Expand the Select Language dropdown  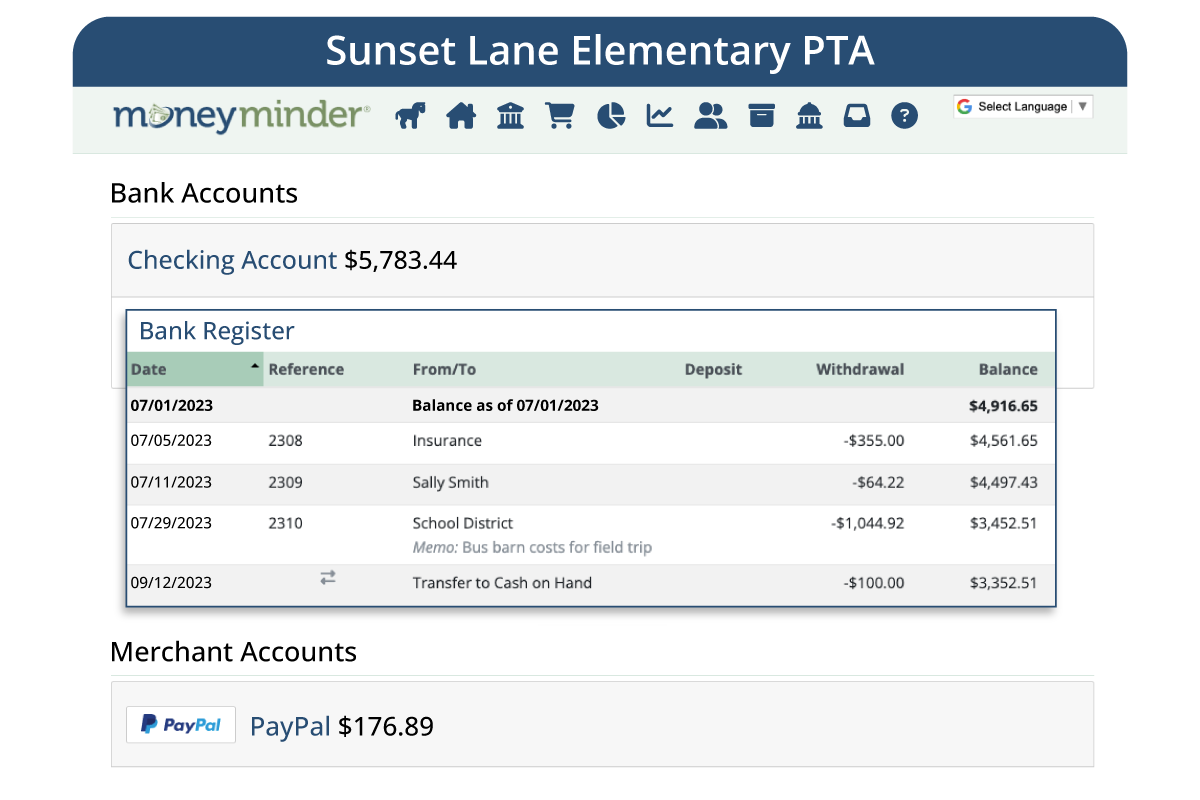tap(1023, 107)
